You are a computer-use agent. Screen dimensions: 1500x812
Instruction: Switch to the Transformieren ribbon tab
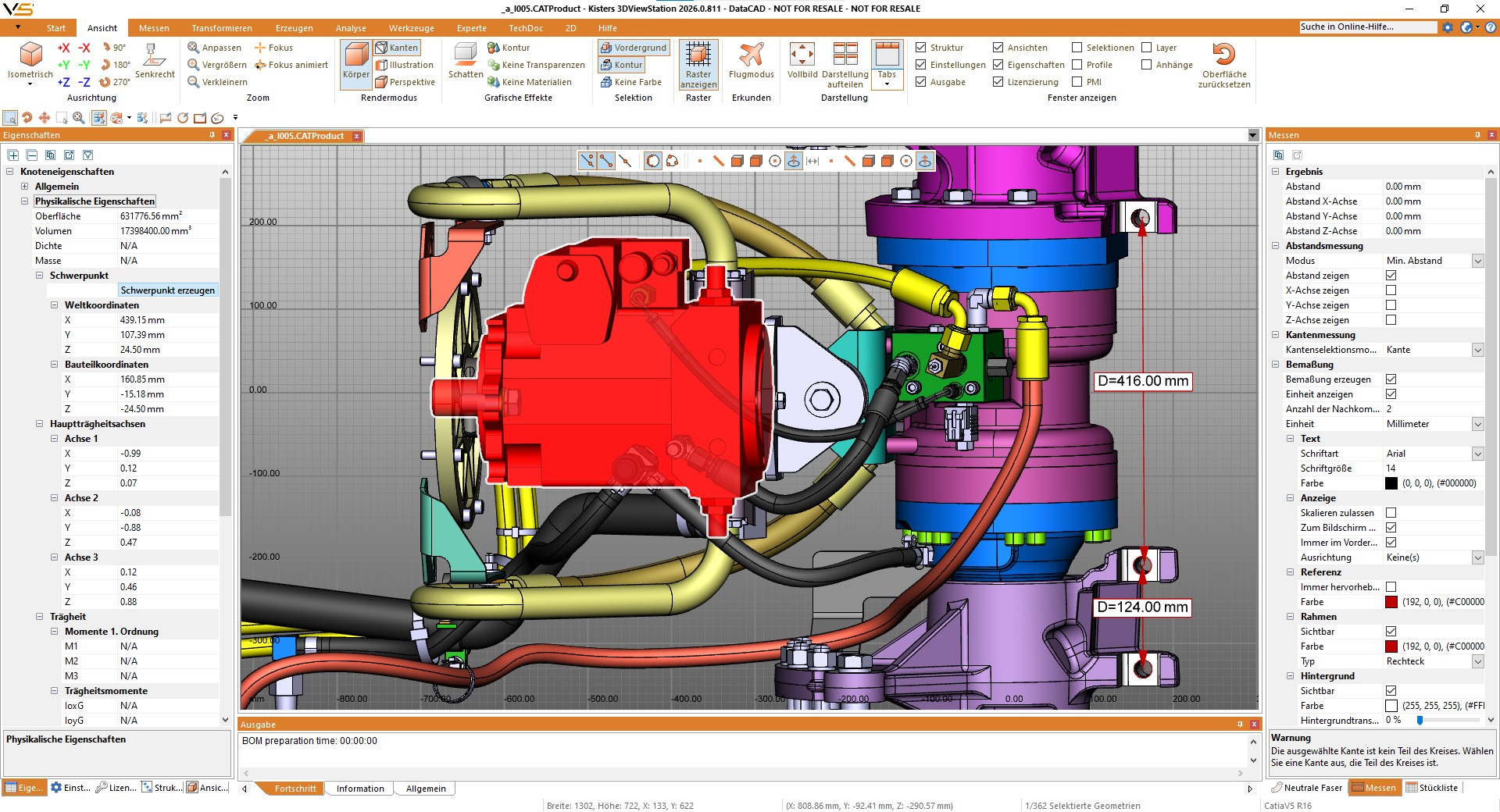(x=221, y=27)
